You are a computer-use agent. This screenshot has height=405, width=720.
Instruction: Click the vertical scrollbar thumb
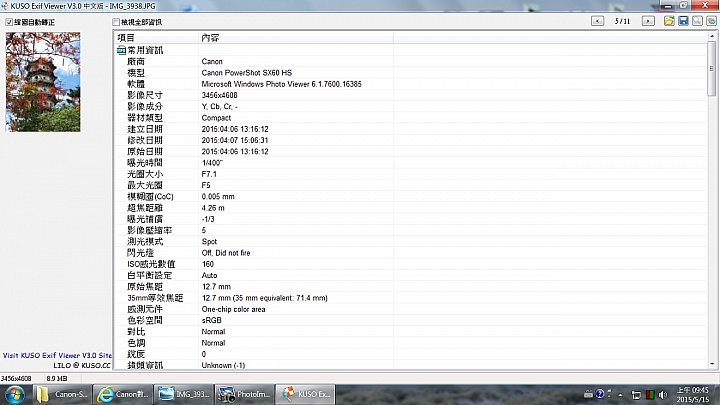tap(712, 68)
